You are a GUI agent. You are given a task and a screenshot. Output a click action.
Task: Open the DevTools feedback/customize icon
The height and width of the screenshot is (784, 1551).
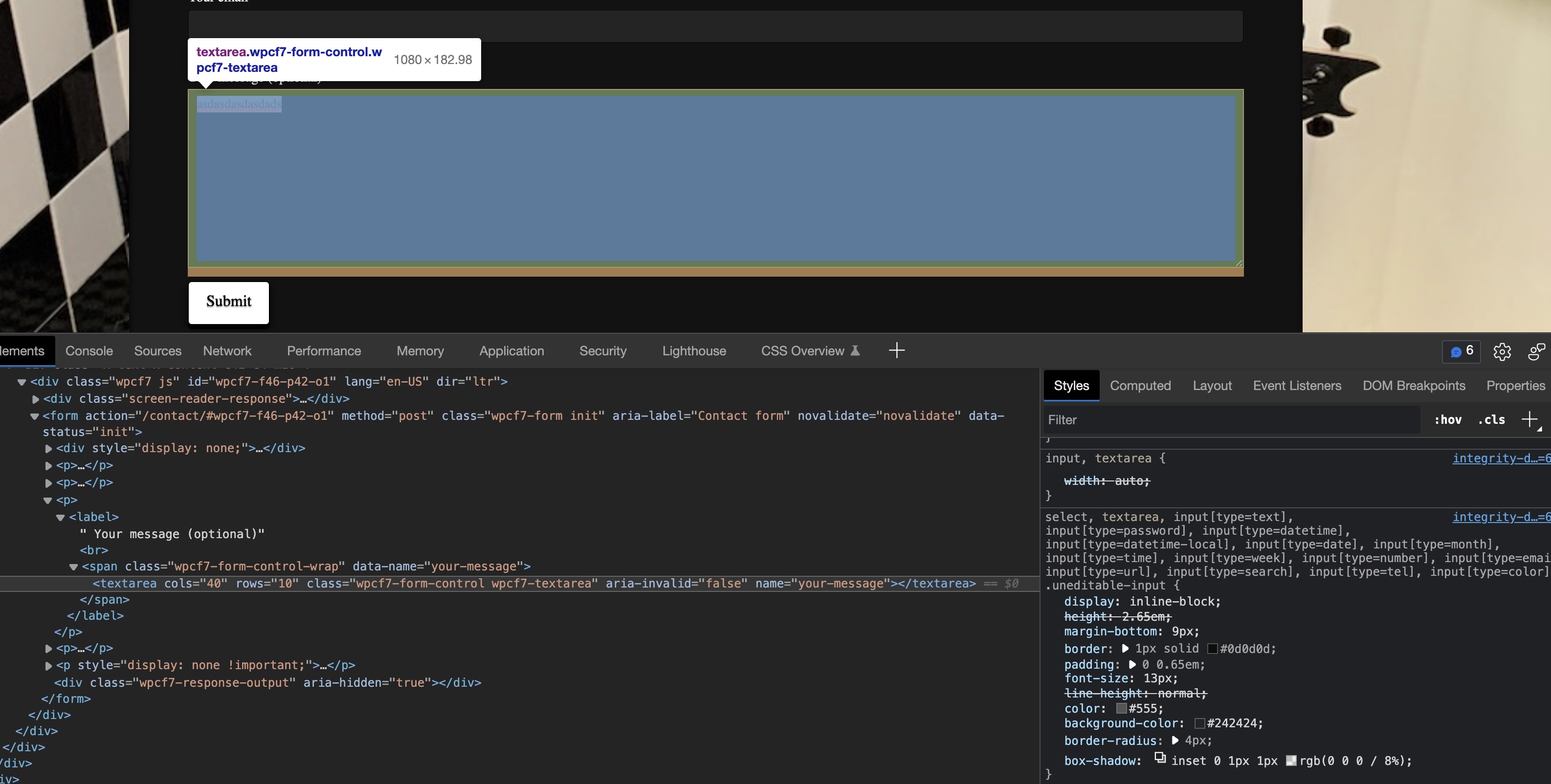tap(1536, 351)
